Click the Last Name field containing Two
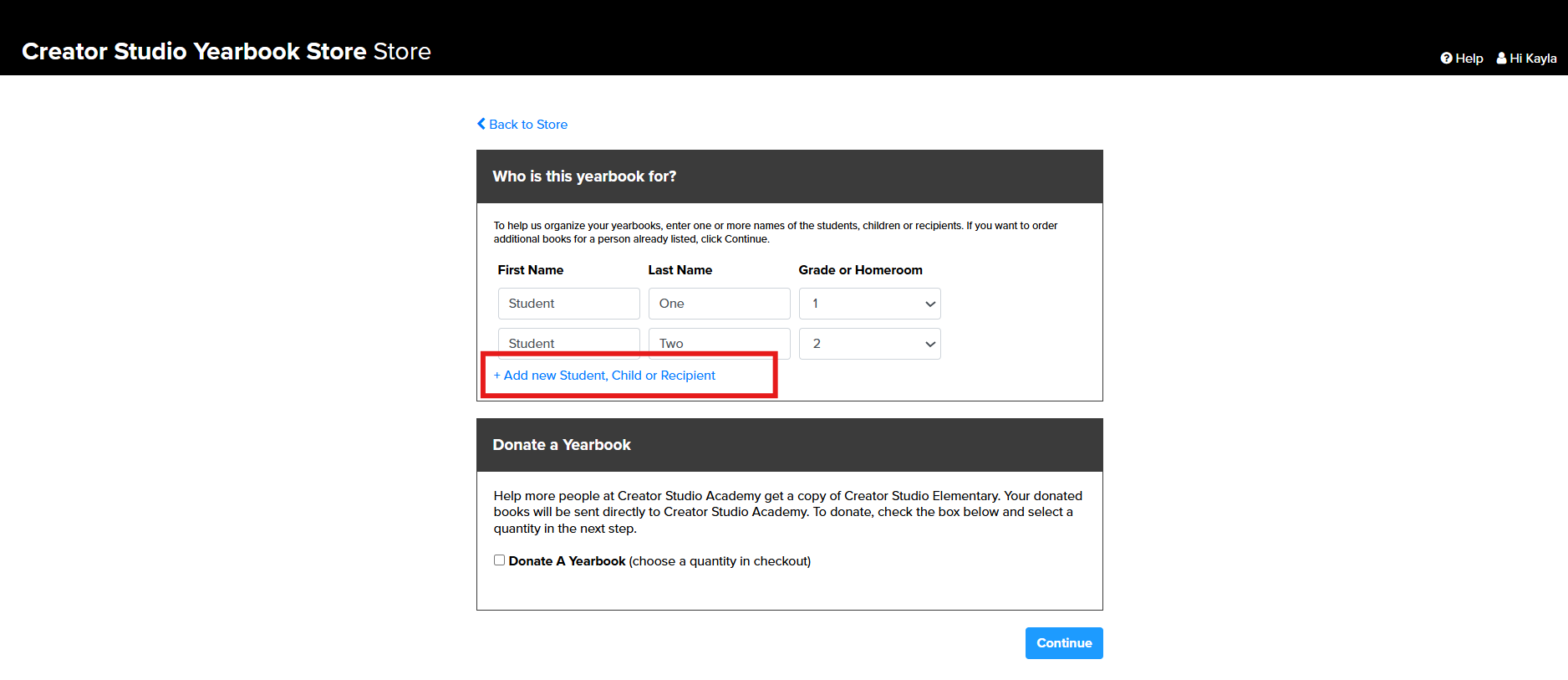1568x680 pixels. [719, 341]
